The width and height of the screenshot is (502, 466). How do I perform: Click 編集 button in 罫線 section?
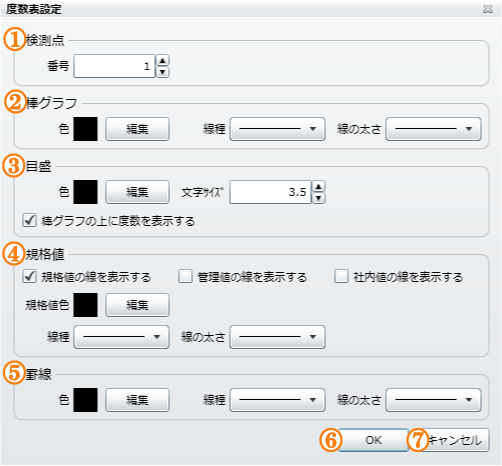tap(137, 400)
